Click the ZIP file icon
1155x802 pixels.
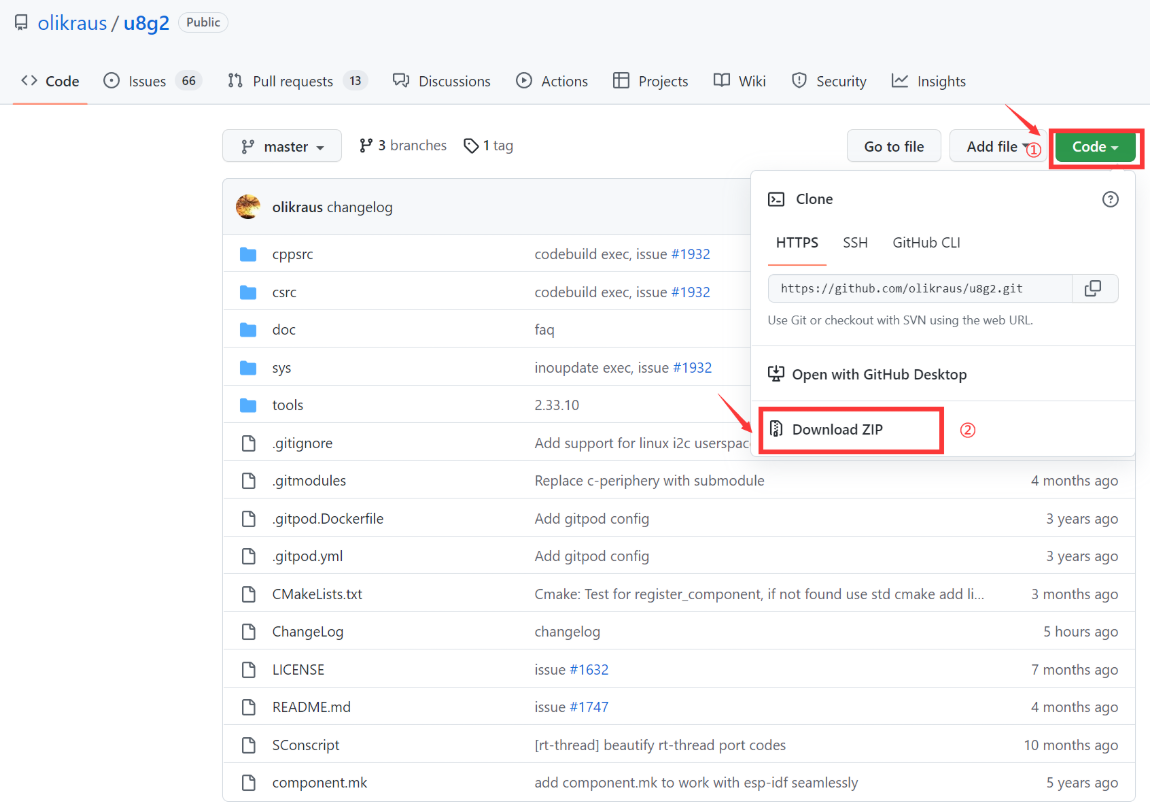point(776,429)
